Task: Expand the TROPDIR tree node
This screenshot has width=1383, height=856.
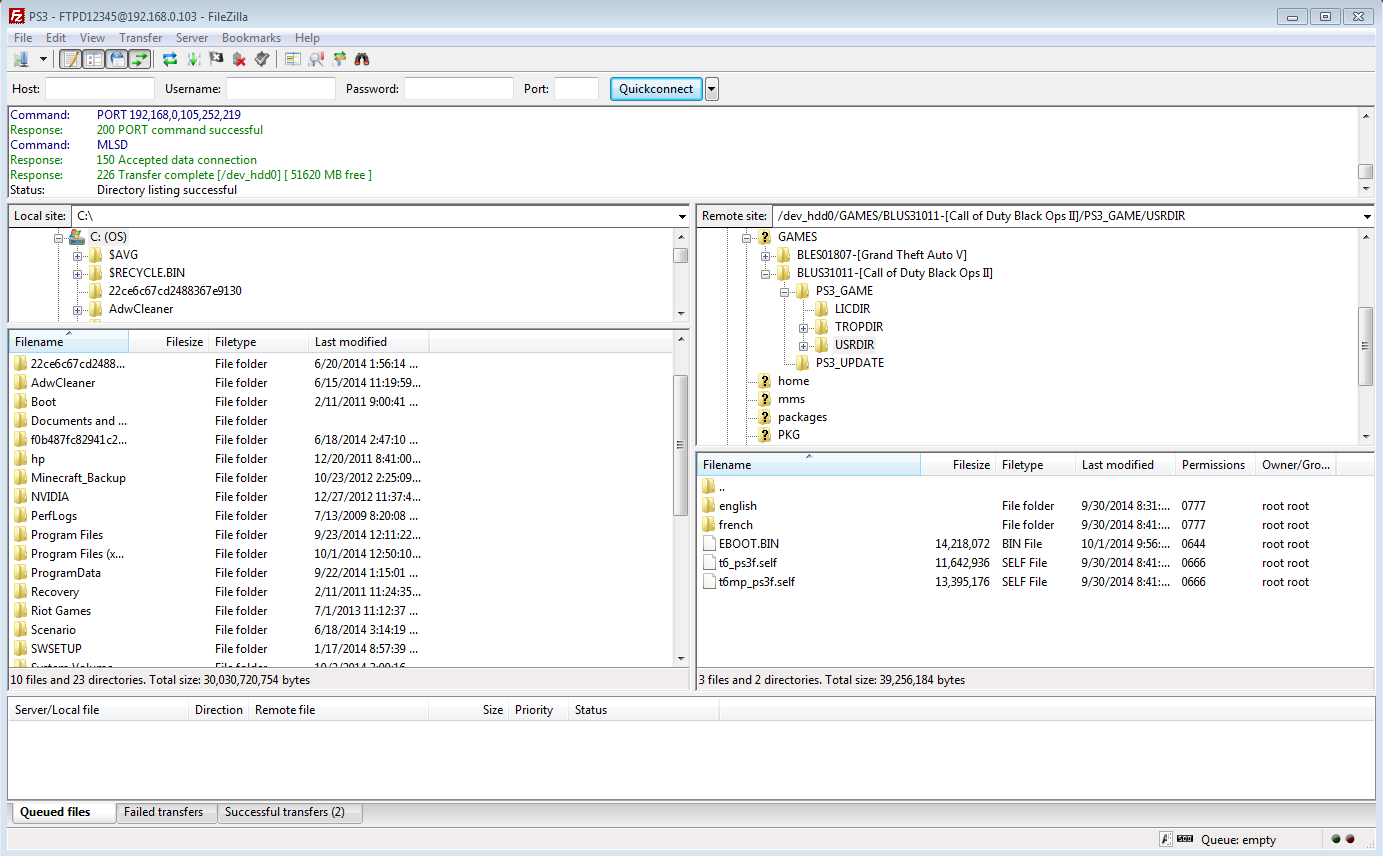Action: (804, 327)
